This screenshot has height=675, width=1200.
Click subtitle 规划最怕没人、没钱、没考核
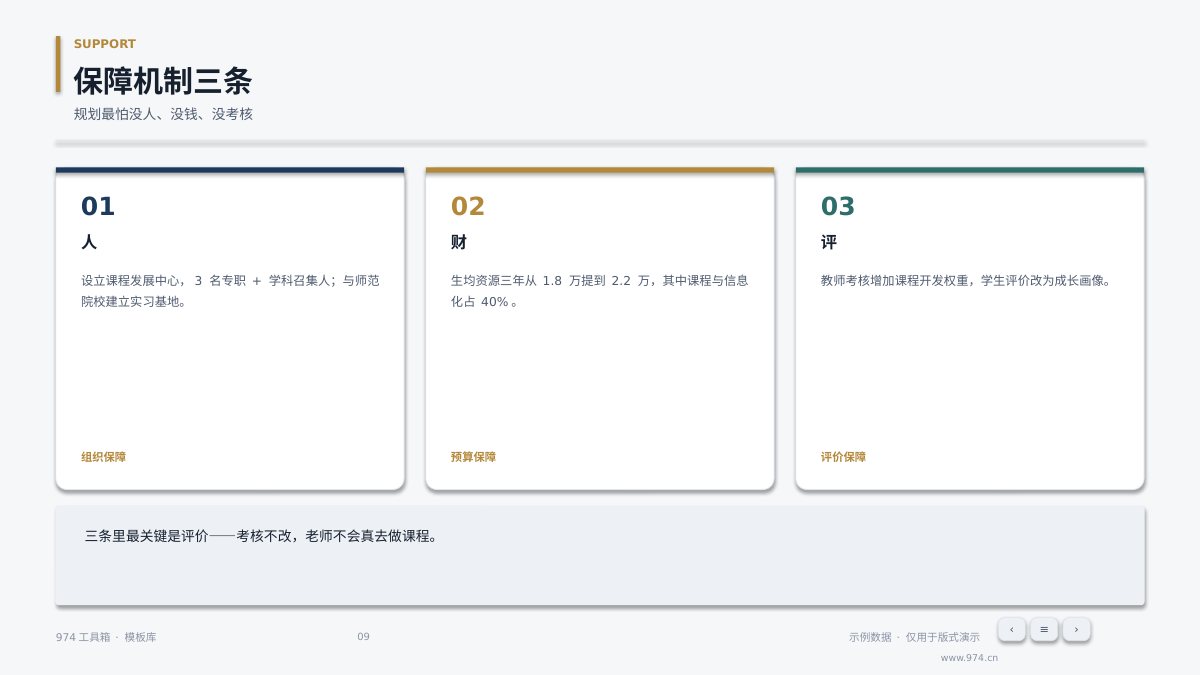(163, 114)
